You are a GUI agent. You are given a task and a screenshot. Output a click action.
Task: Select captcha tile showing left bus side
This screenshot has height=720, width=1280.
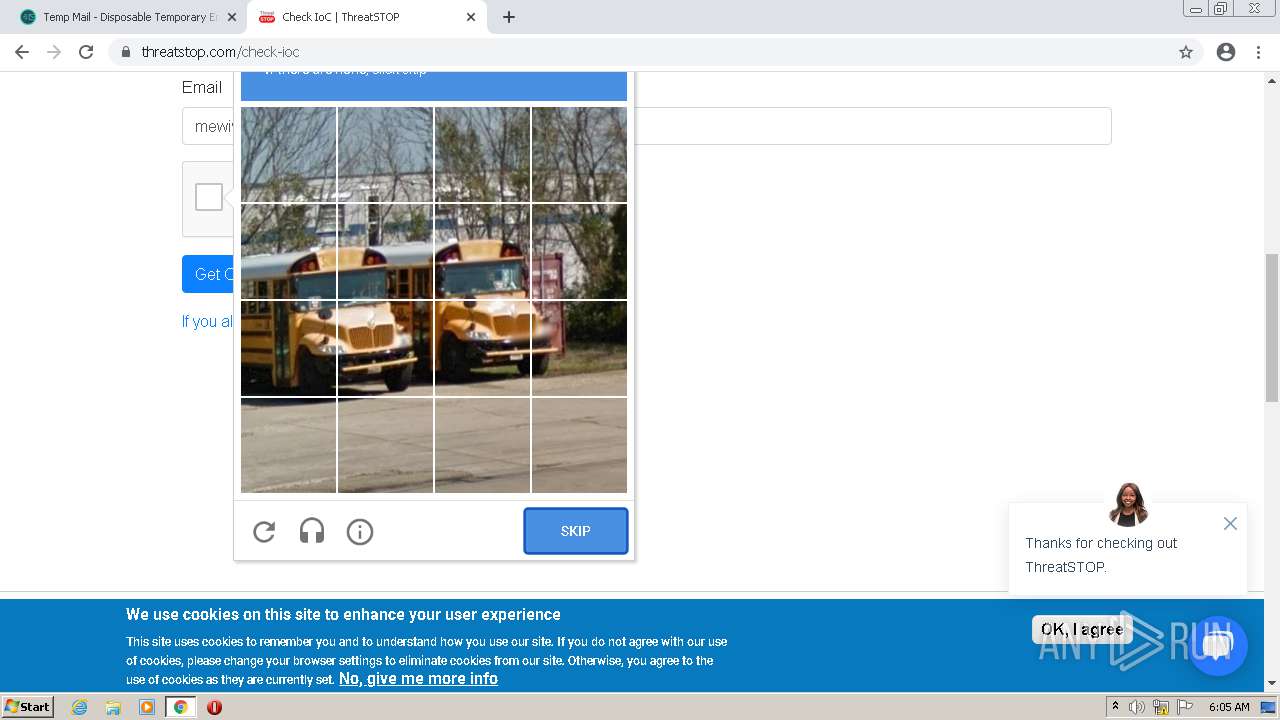pyautogui.click(x=288, y=348)
